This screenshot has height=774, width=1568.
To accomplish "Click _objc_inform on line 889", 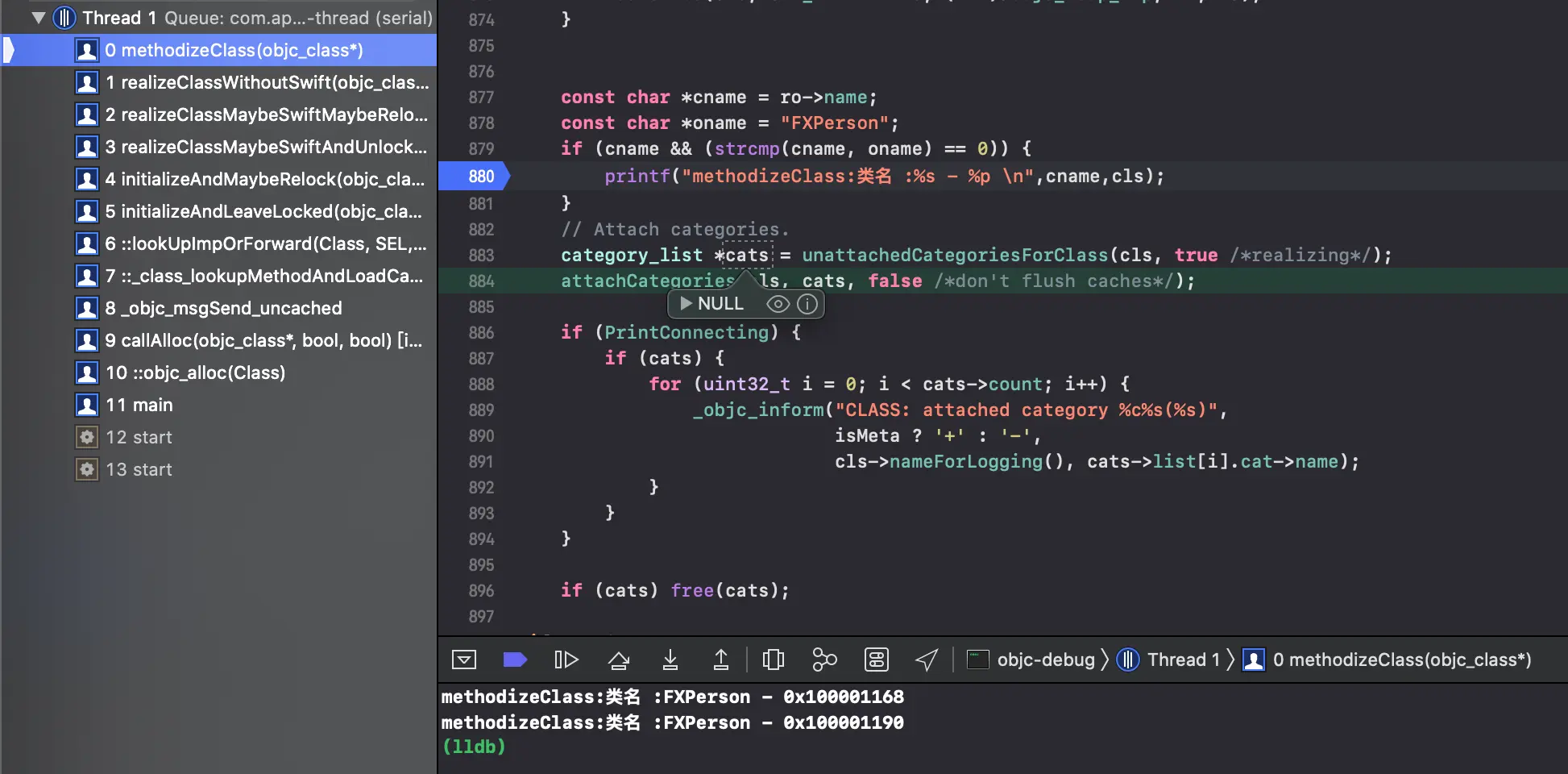I will [758, 410].
